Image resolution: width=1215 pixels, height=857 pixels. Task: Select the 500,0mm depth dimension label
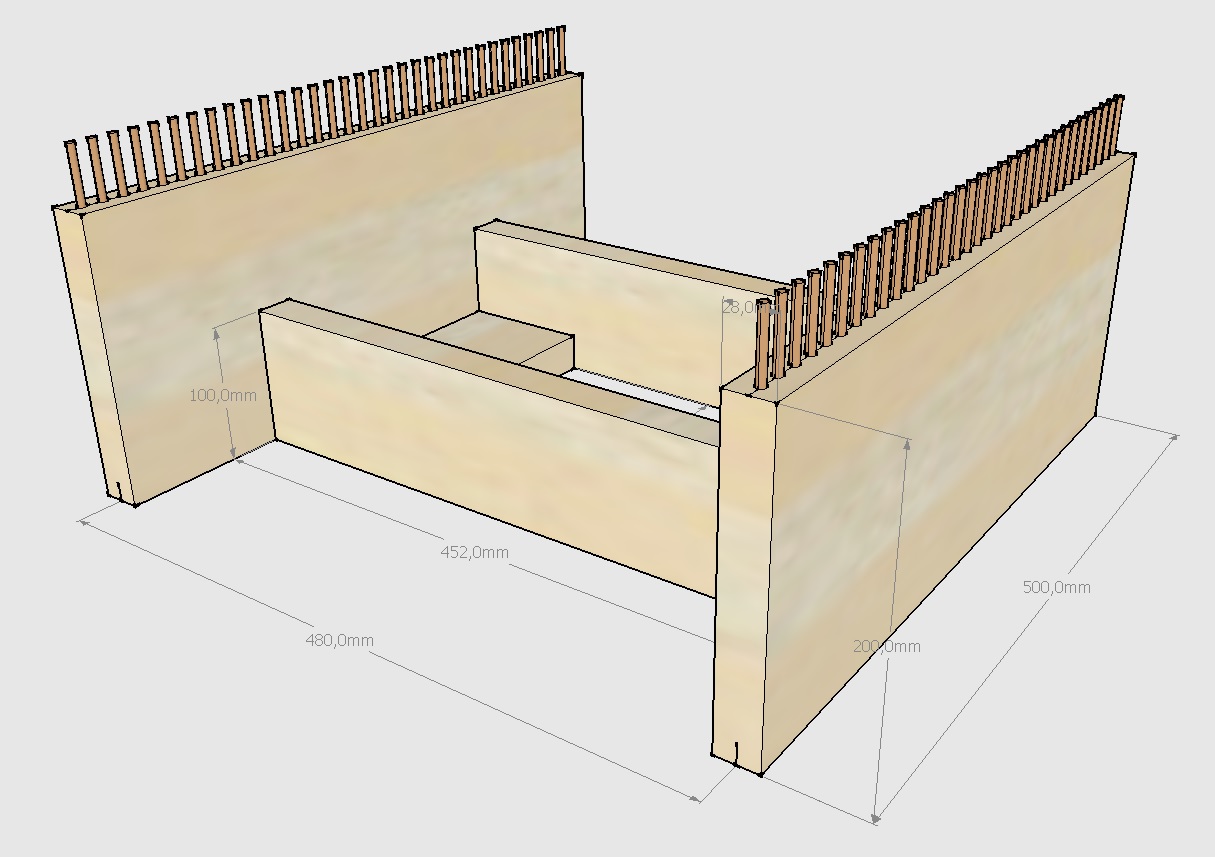click(1056, 587)
